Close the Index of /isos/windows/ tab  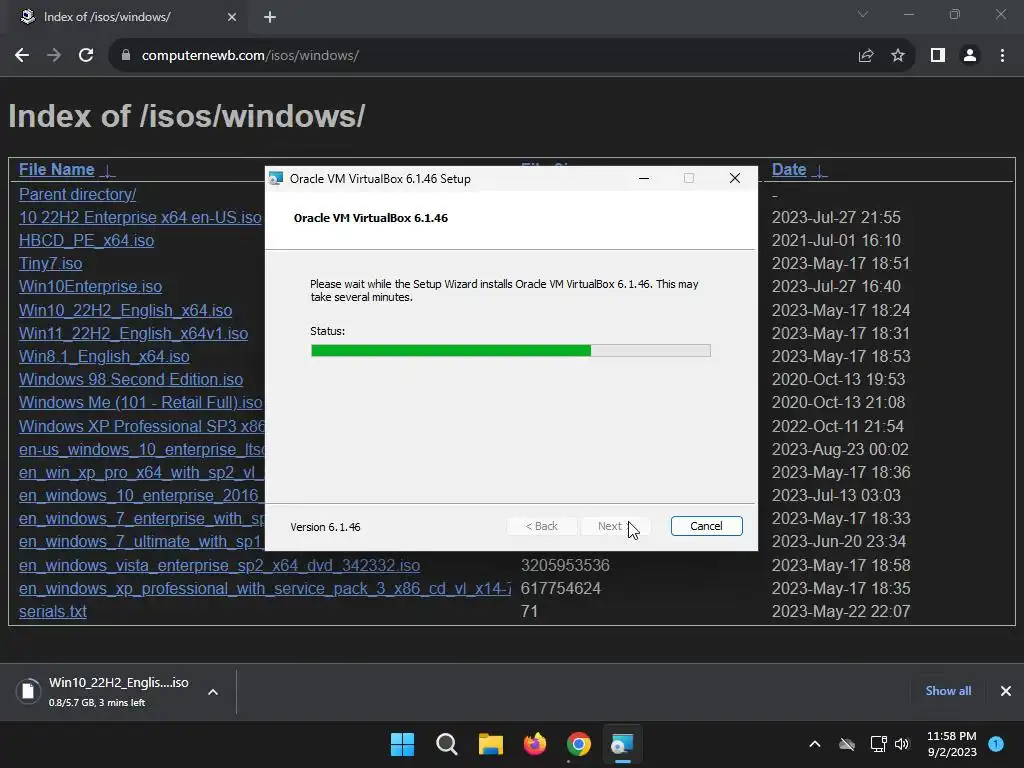pos(232,17)
